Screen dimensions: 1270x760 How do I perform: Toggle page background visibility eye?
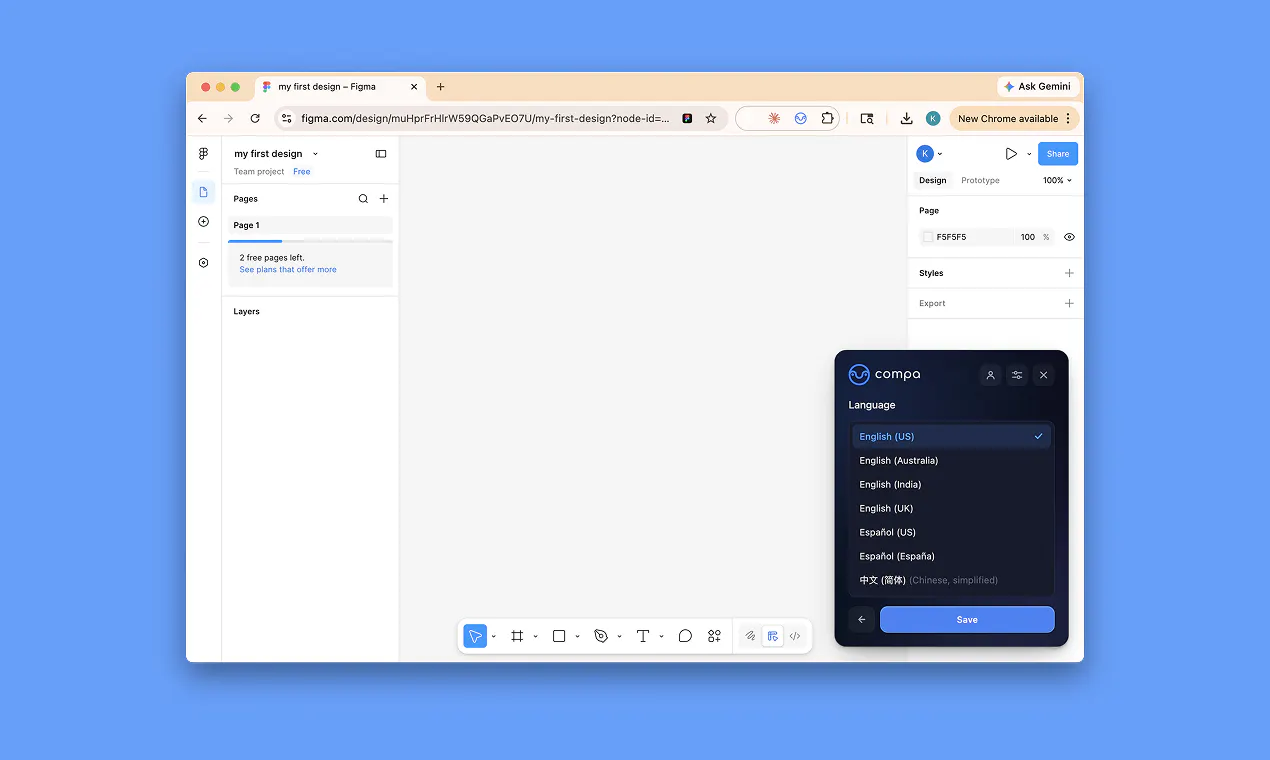pos(1069,237)
